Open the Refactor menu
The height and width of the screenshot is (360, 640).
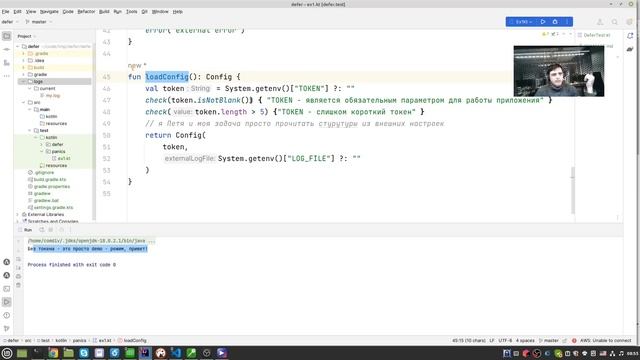click(86, 12)
